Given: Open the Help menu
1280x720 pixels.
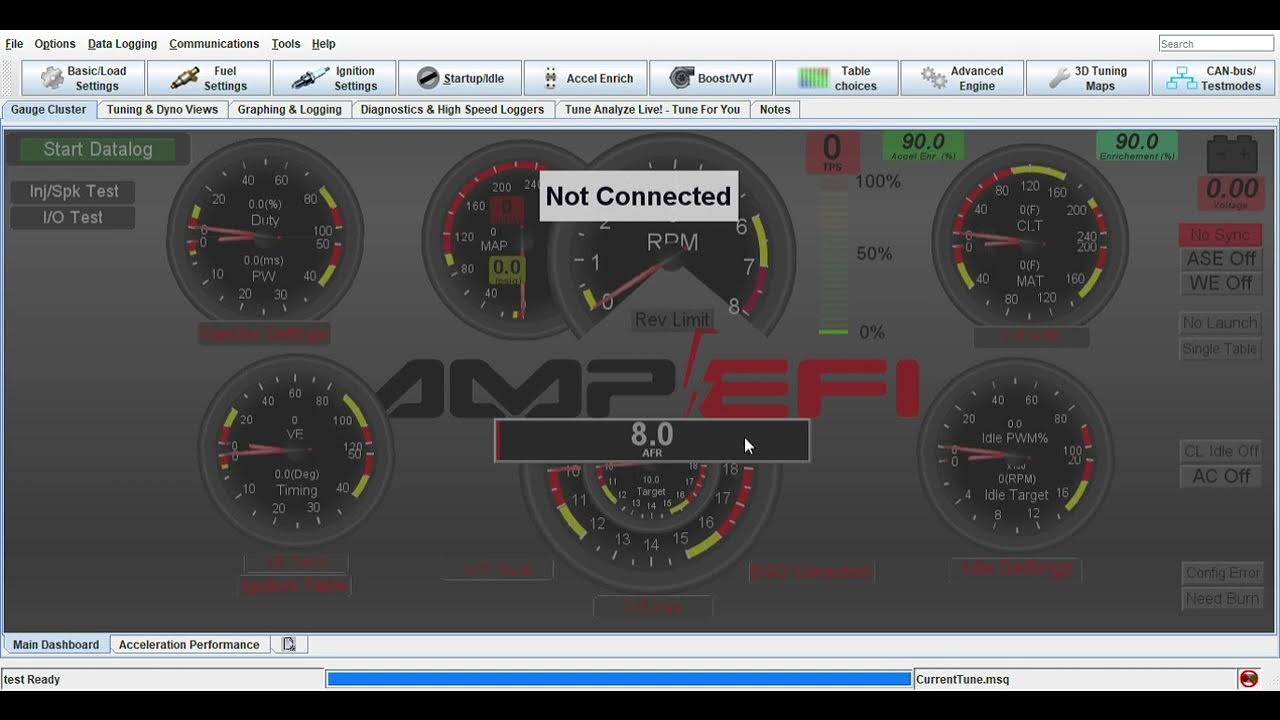Looking at the screenshot, I should 323,44.
